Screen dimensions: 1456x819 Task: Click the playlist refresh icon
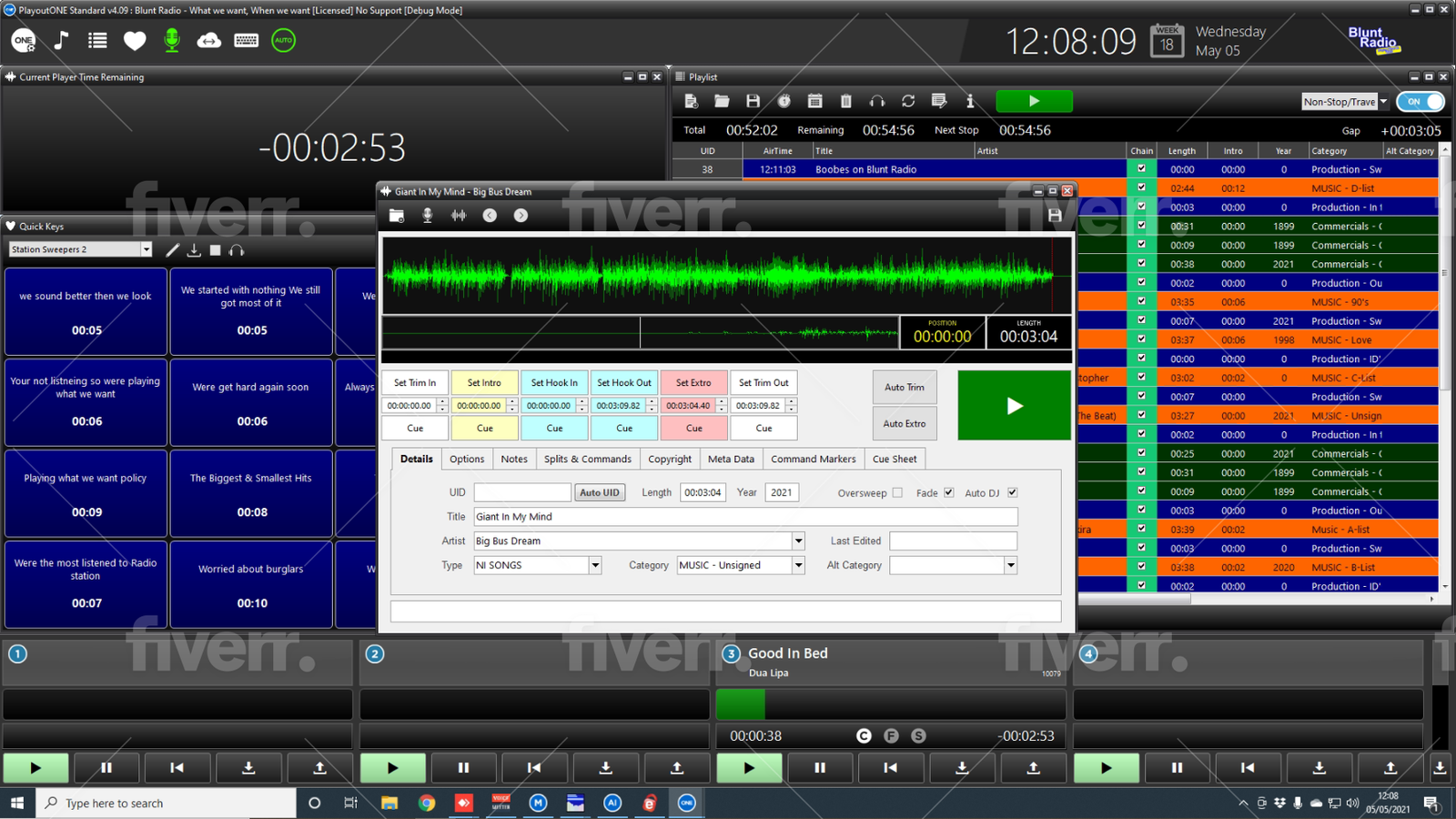click(x=907, y=101)
